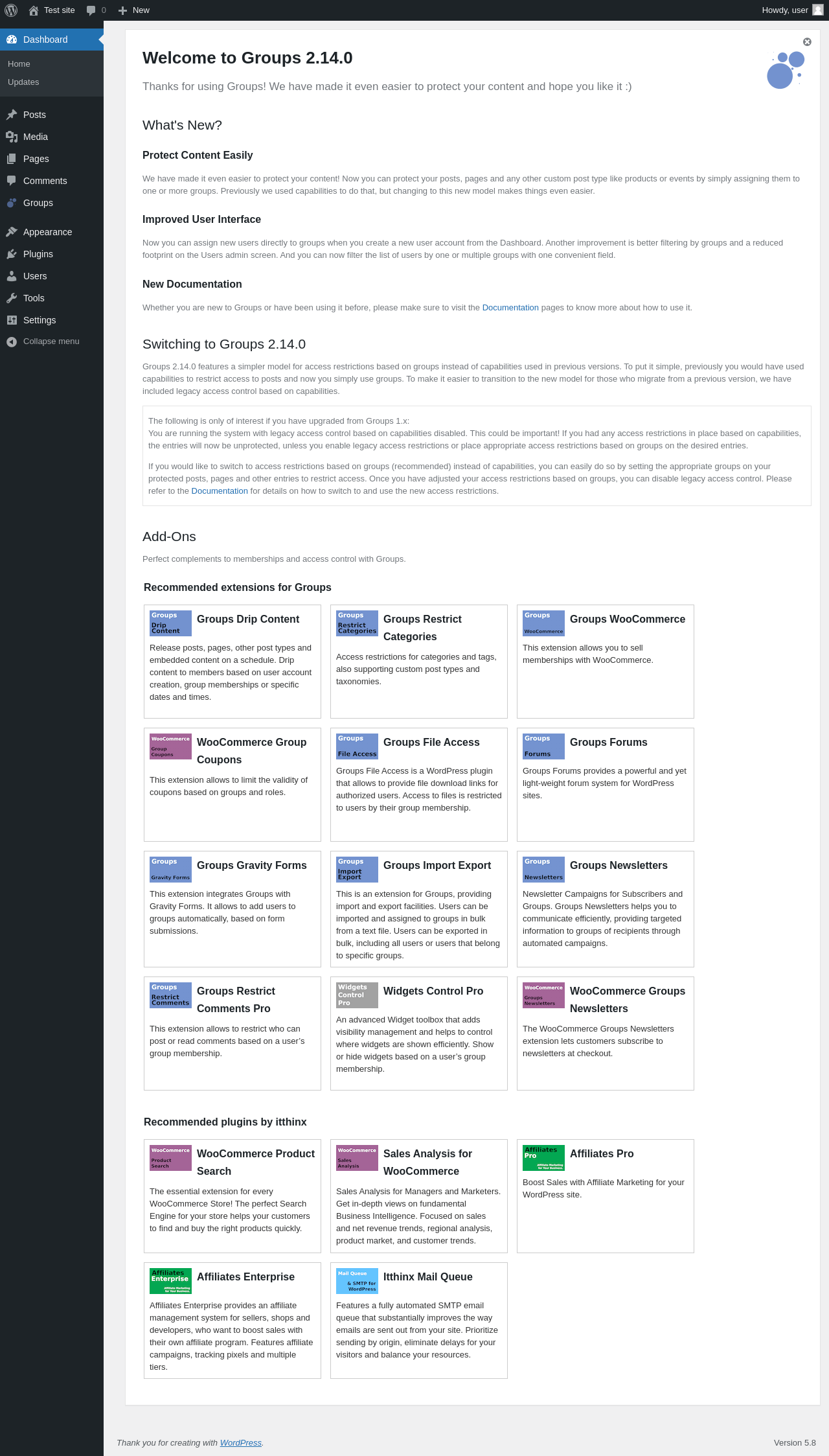Open WooCommerce Group Coupons thumbnail
829x1456 pixels.
[x=171, y=746]
